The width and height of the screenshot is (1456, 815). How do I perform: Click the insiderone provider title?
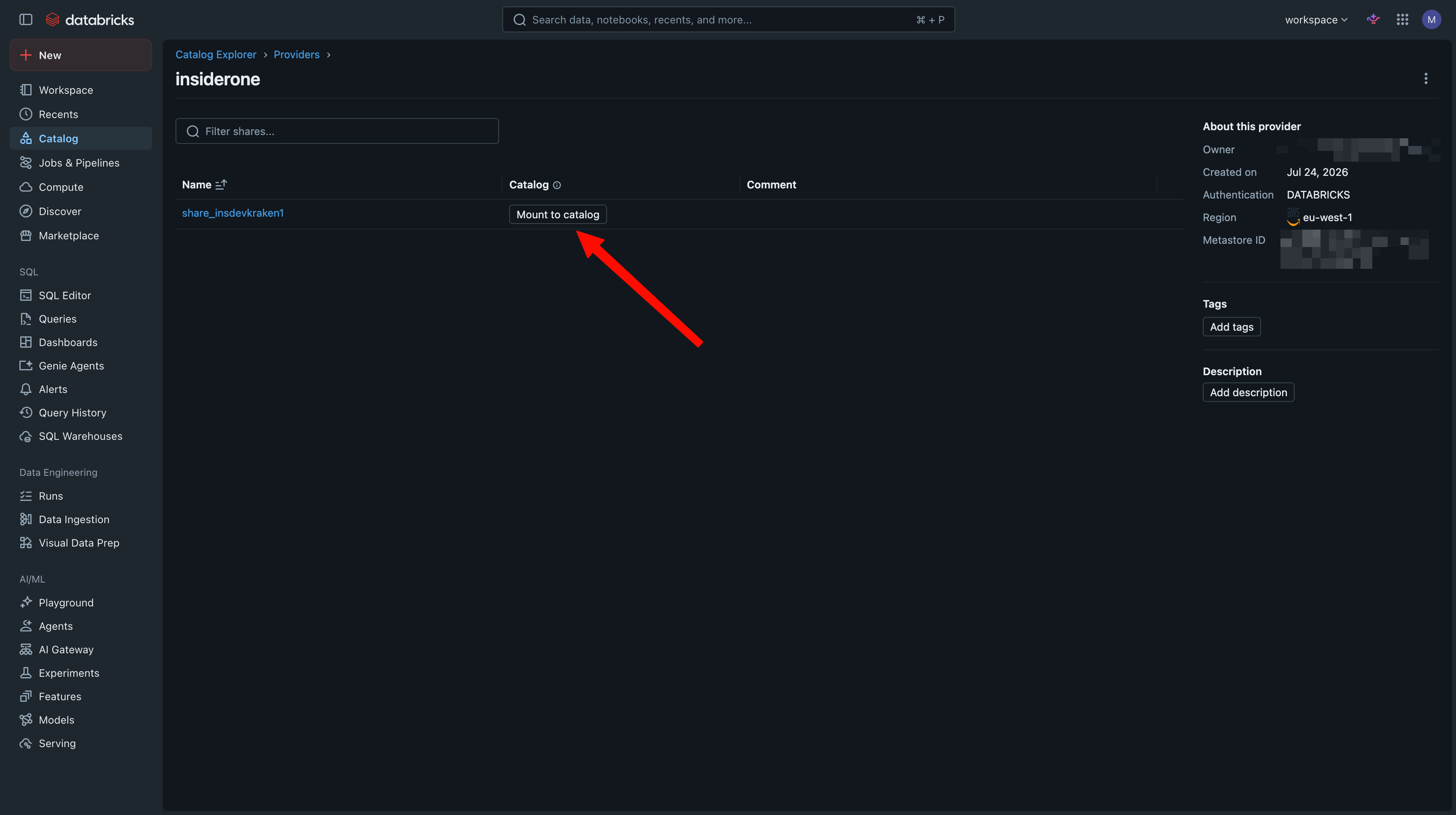tap(218, 79)
